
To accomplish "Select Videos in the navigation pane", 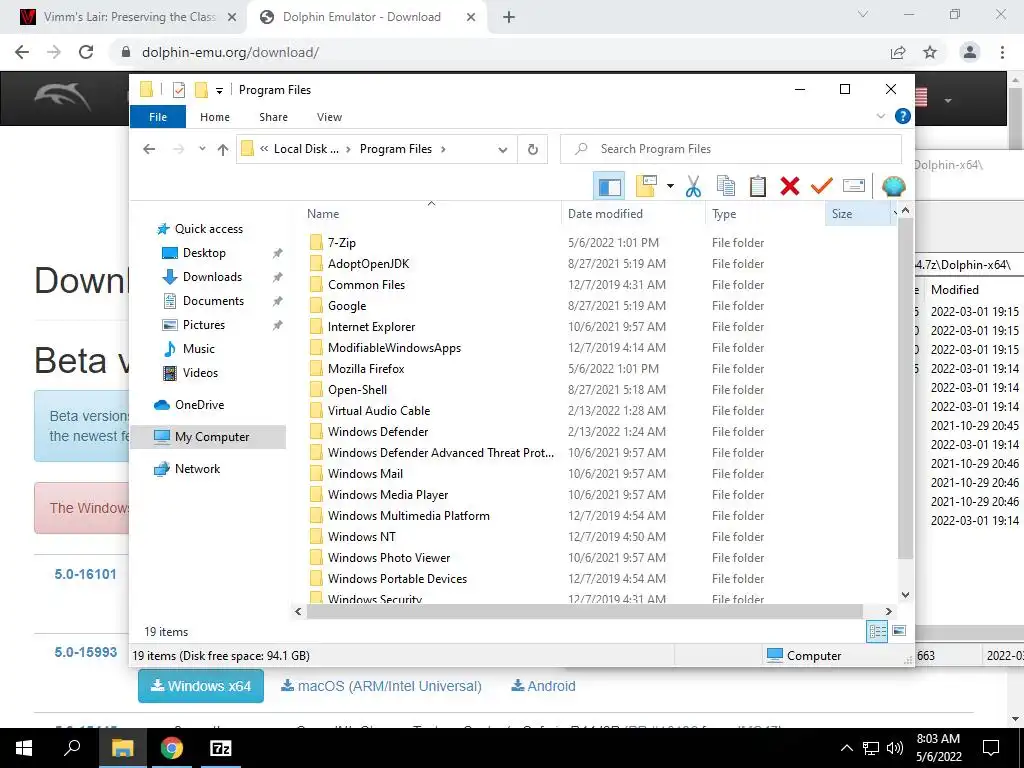I will point(200,373).
